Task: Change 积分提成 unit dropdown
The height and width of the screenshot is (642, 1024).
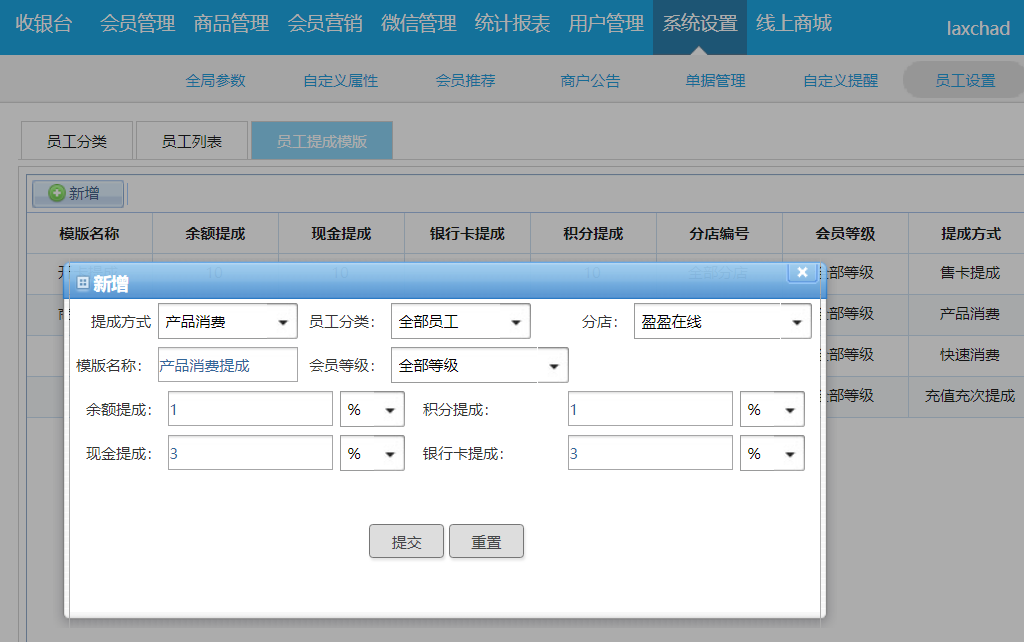Action: tap(790, 410)
